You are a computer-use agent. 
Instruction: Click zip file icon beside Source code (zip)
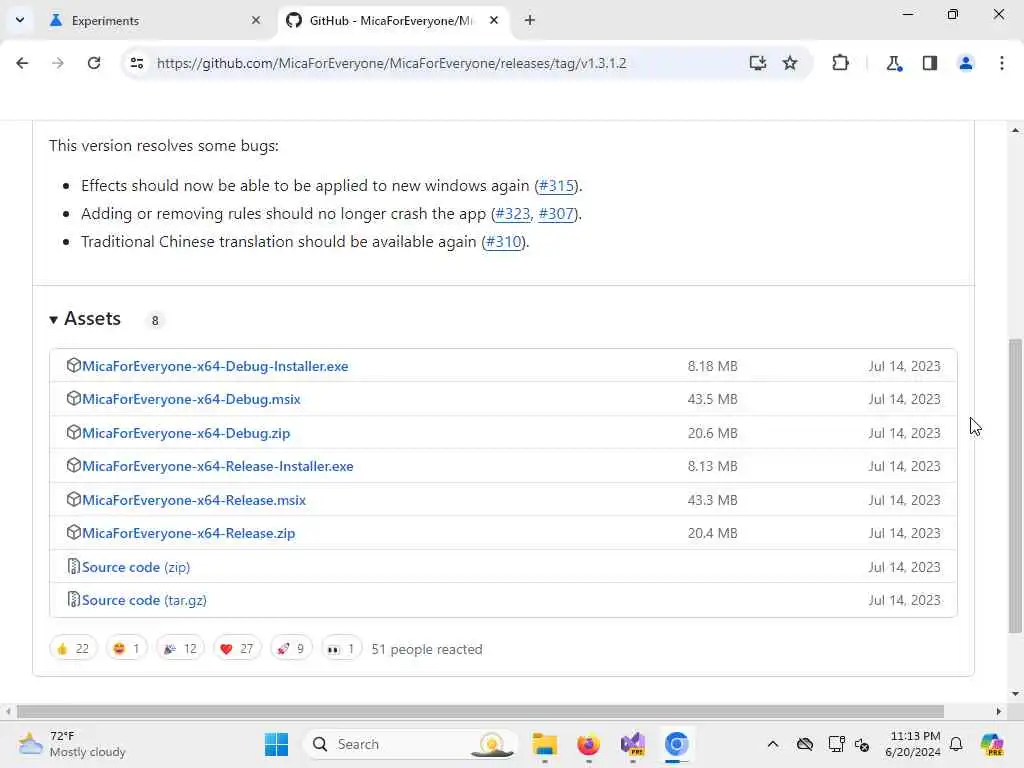coord(73,567)
